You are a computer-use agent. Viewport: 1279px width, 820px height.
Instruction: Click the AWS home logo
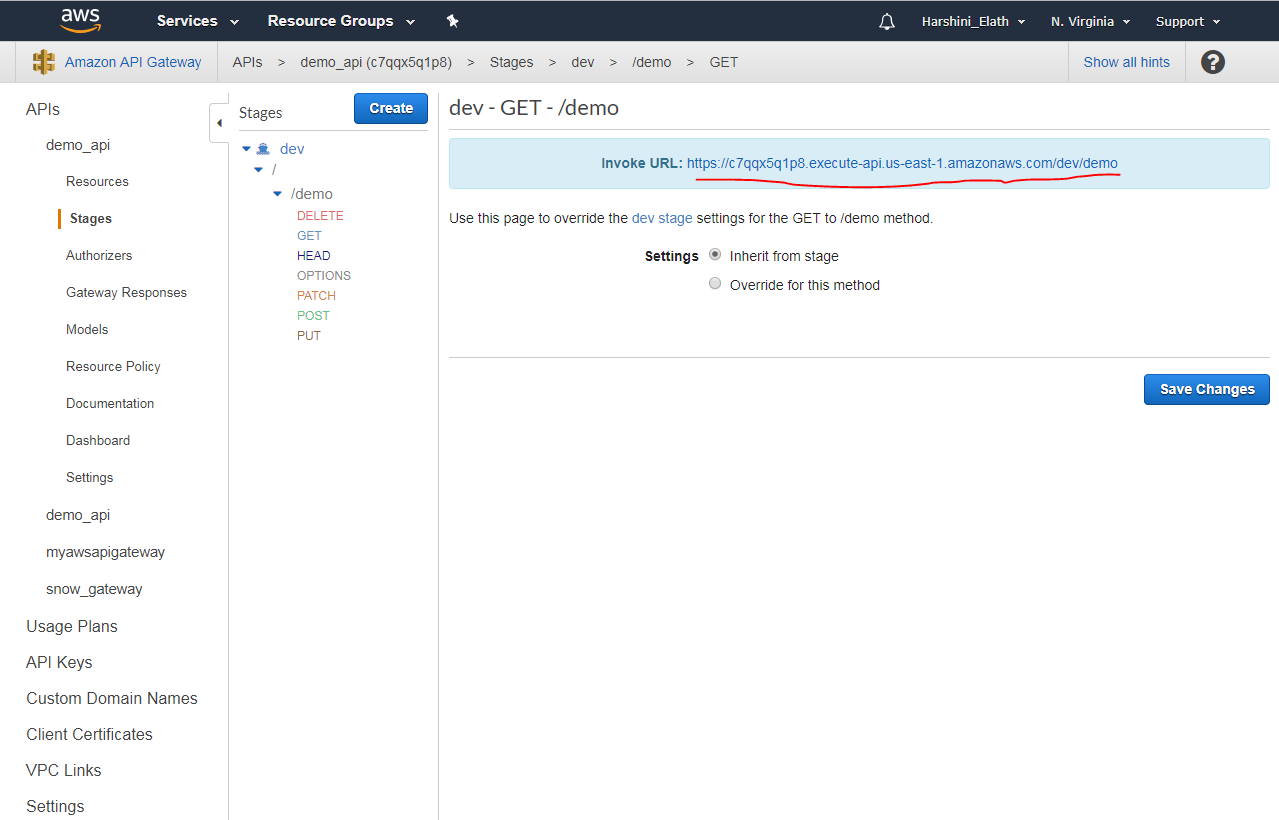(x=79, y=20)
